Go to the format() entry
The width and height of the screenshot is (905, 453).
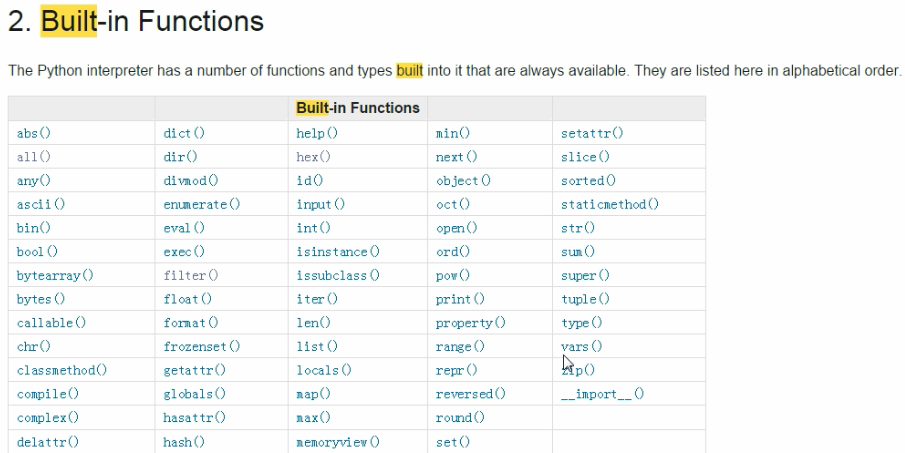pyautogui.click(x=191, y=323)
